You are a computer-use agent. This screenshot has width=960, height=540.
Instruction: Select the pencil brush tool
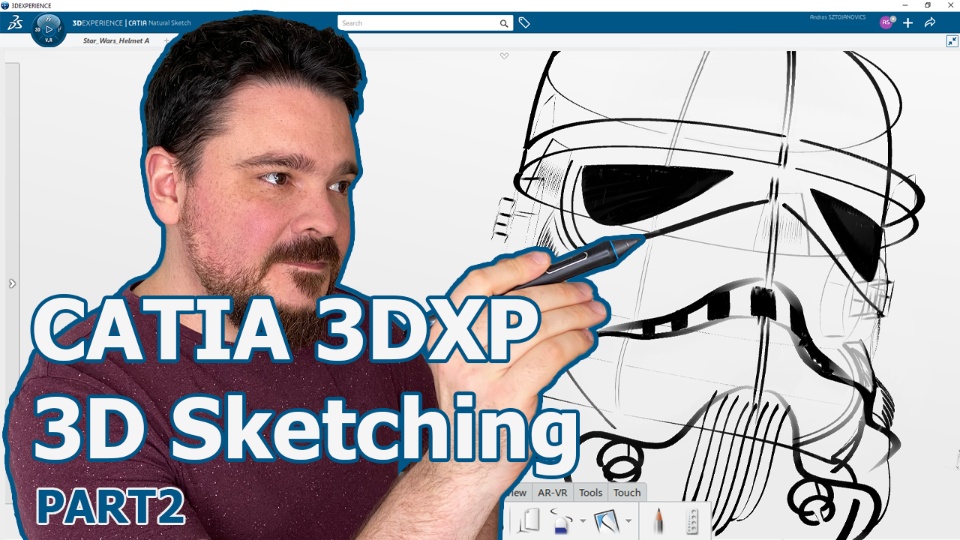point(659,521)
